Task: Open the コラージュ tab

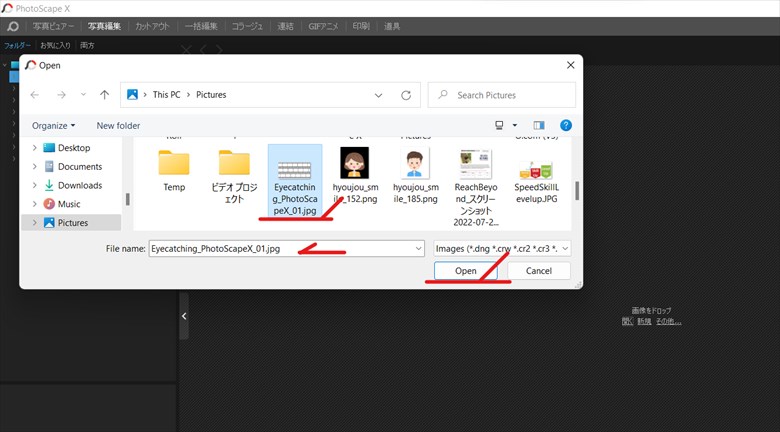Action: point(247,26)
